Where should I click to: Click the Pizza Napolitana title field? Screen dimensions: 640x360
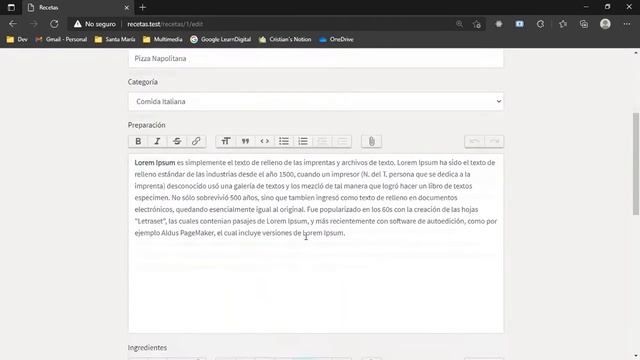click(x=316, y=58)
